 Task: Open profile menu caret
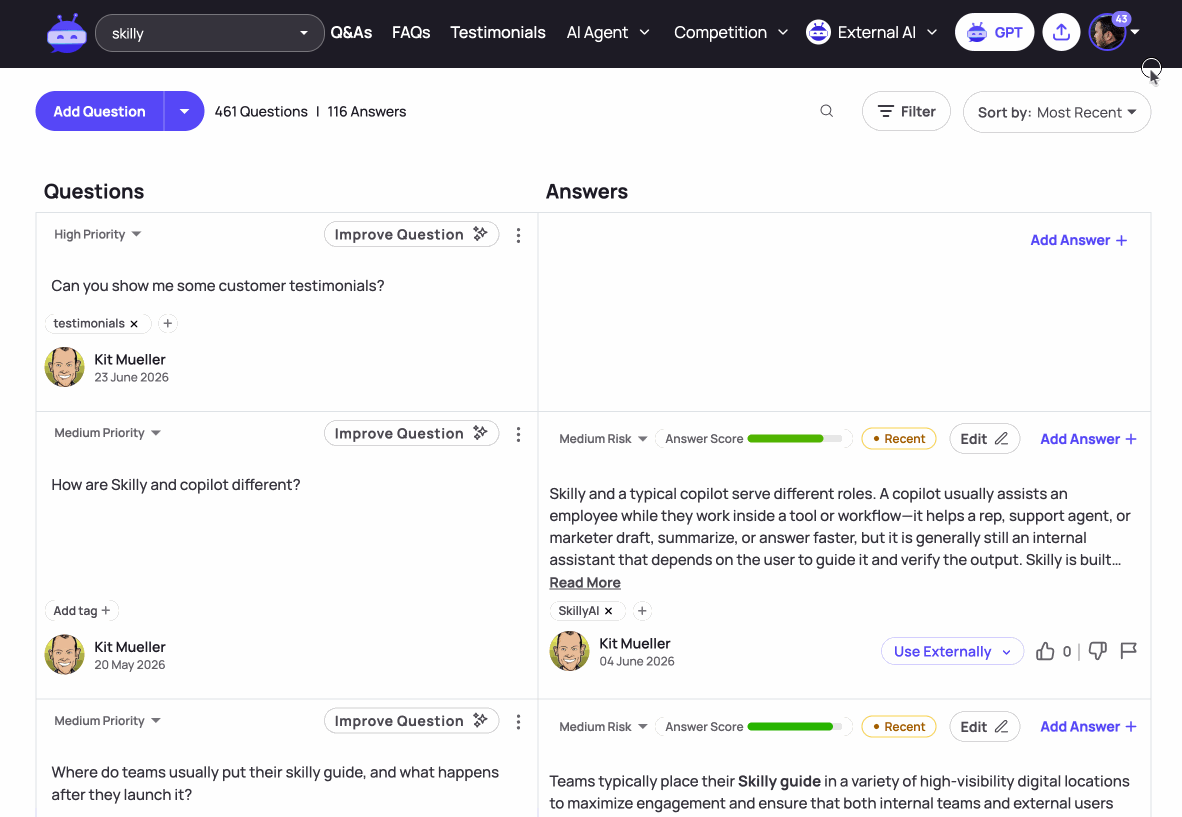point(1135,32)
